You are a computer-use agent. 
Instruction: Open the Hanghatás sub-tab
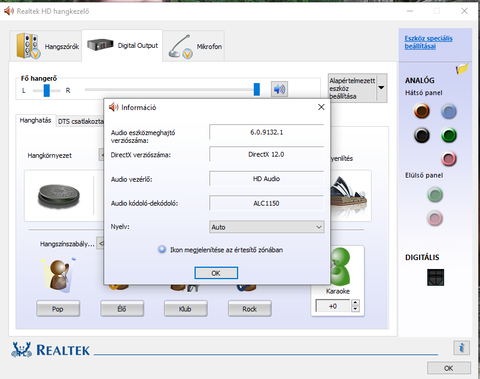[36, 120]
